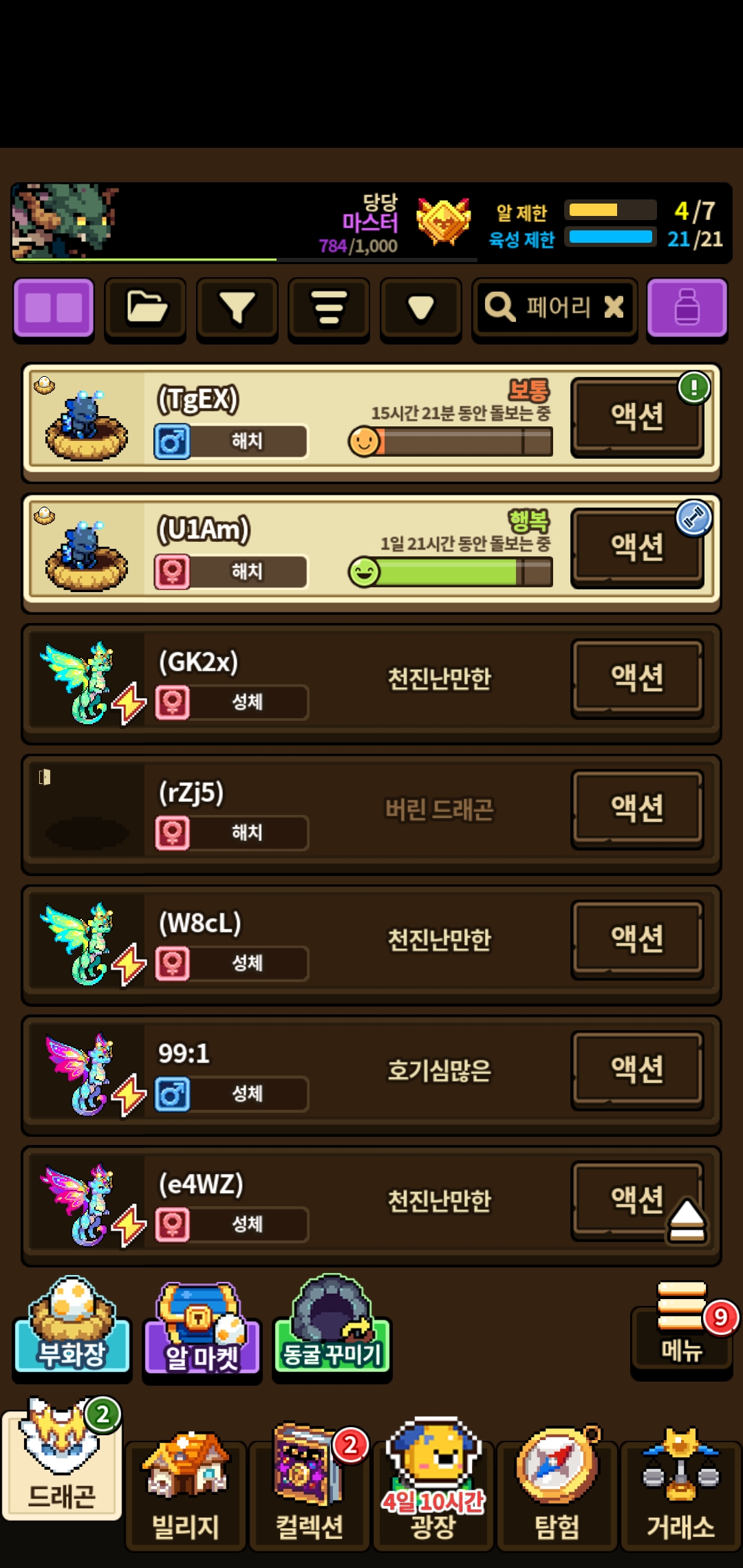Clear the 페어리 search term

click(x=614, y=307)
